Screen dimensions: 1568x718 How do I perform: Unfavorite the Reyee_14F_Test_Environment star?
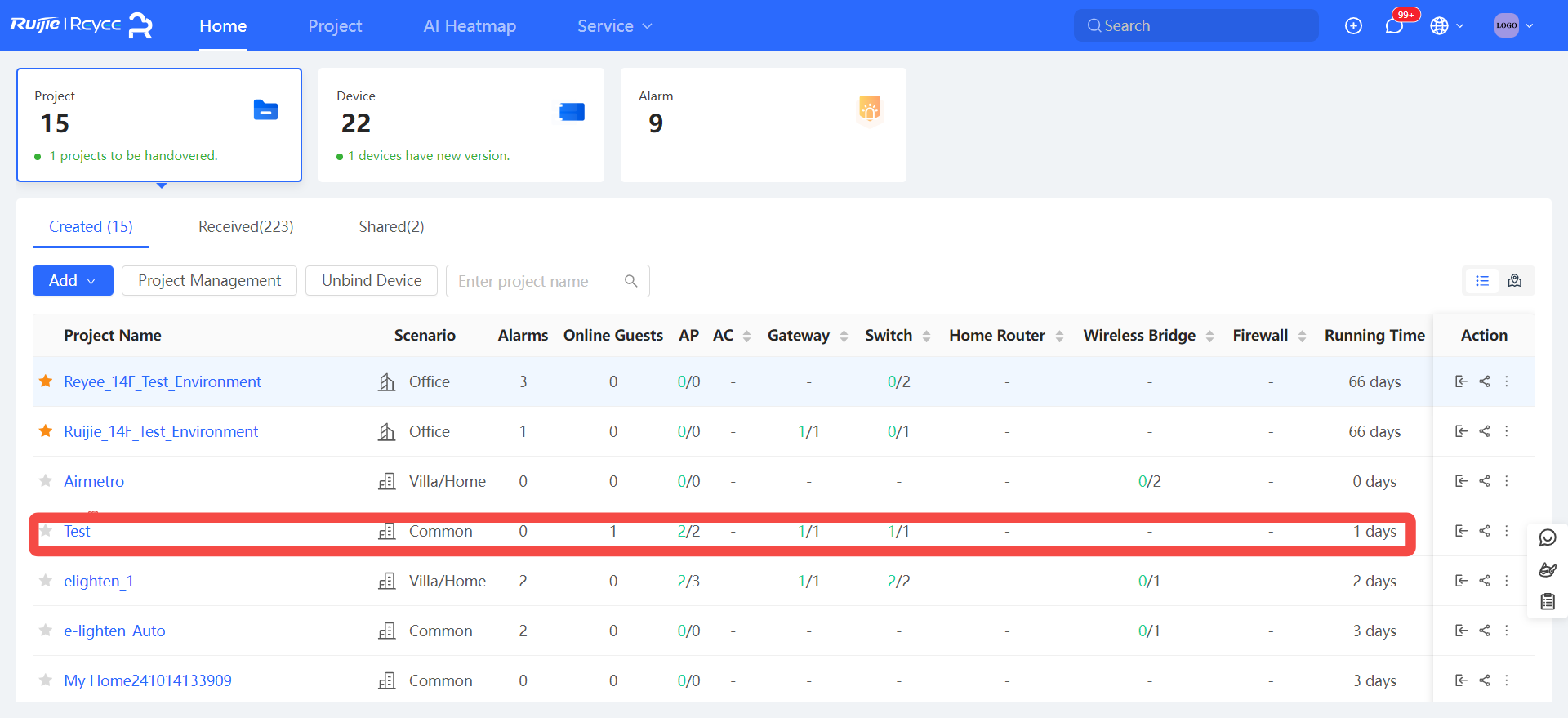[x=46, y=381]
